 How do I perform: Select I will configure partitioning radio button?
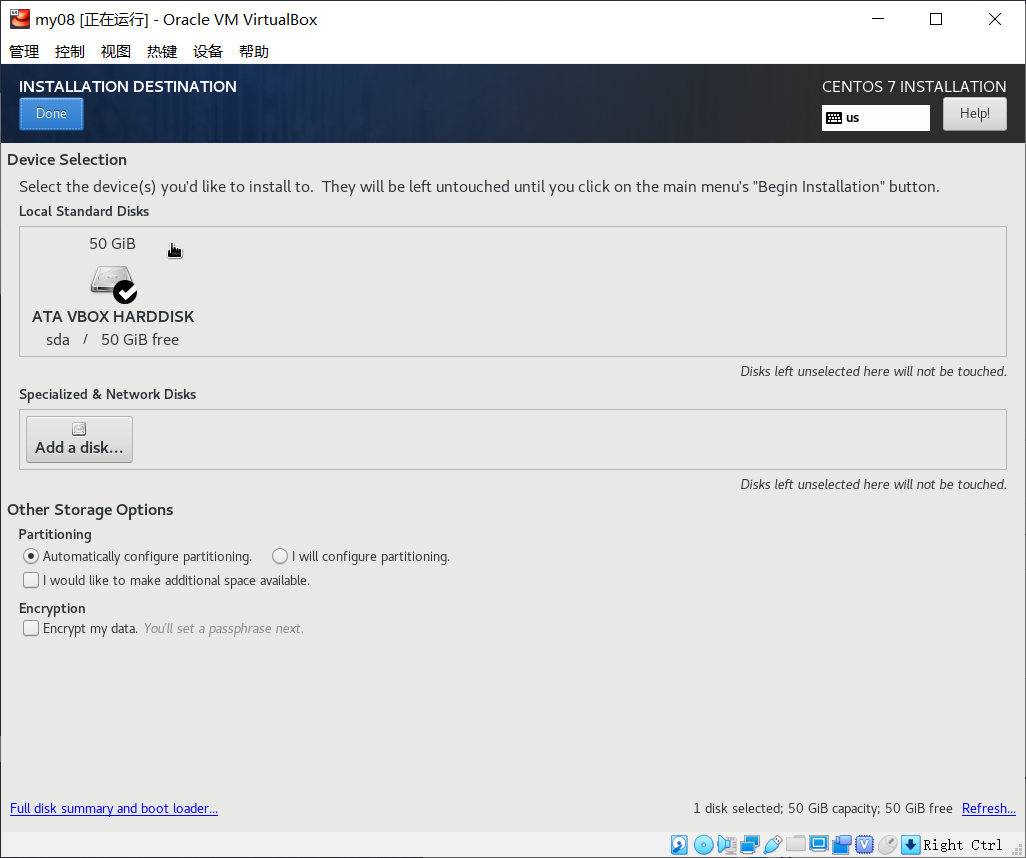point(280,556)
